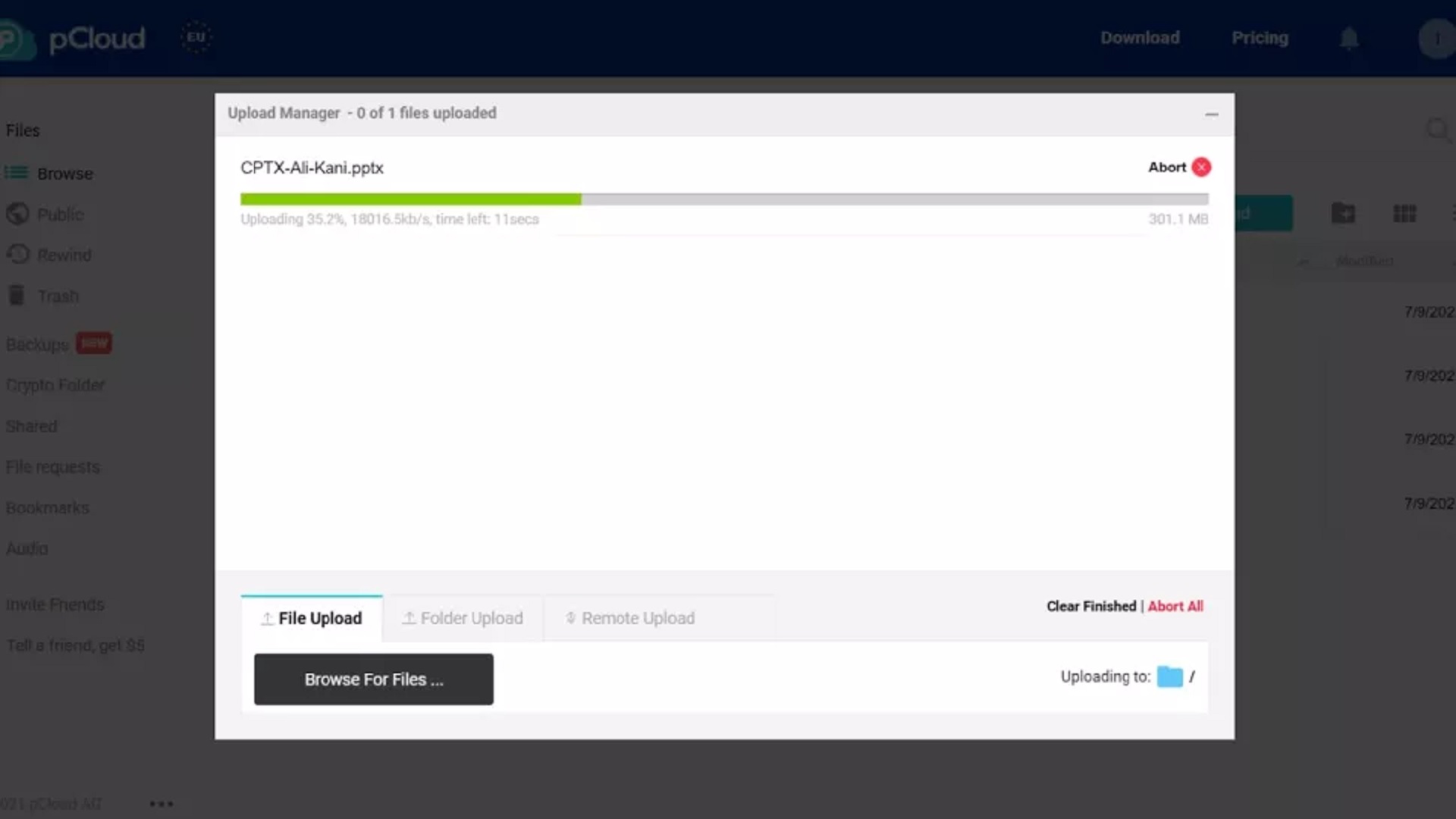Open the Trash folder
This screenshot has height=819, width=1456.
coord(57,296)
